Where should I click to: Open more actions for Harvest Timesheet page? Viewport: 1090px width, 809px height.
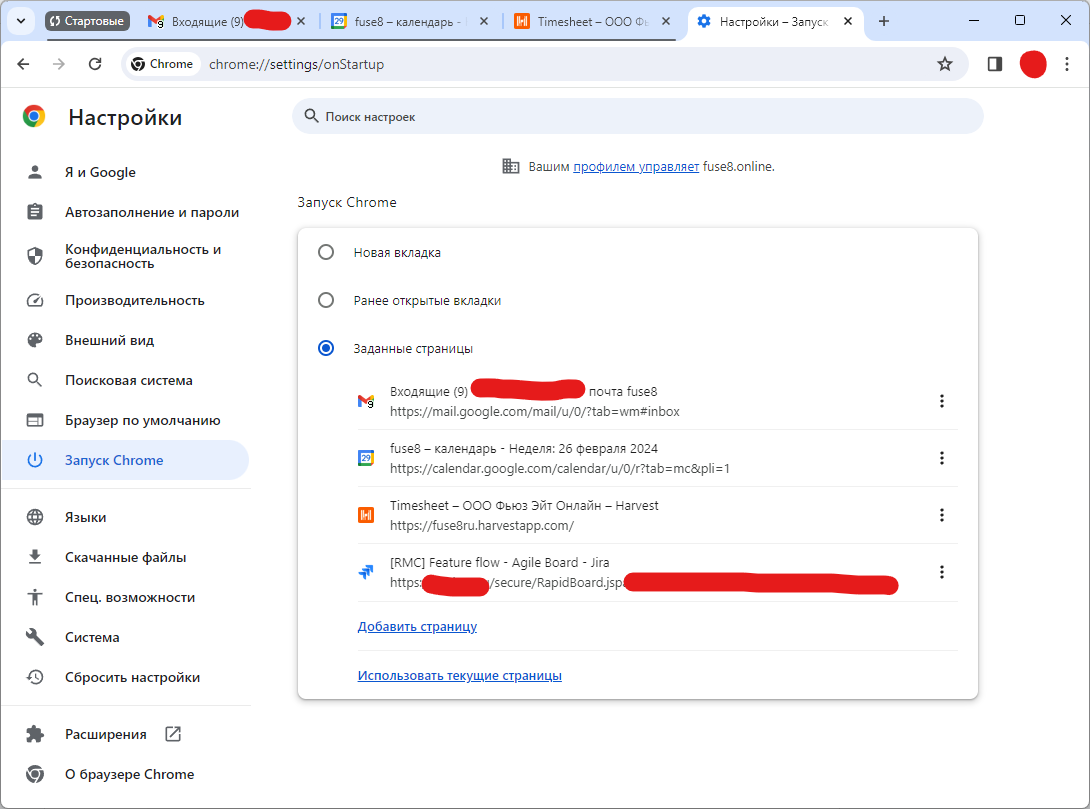[941, 515]
